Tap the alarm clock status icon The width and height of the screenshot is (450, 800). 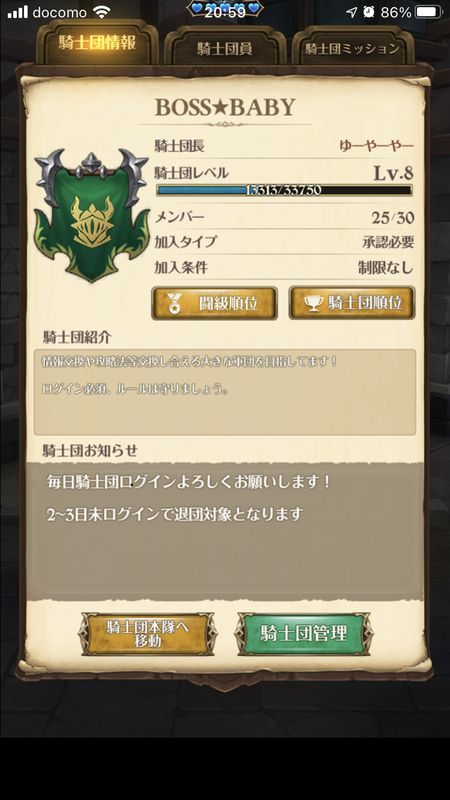369,12
